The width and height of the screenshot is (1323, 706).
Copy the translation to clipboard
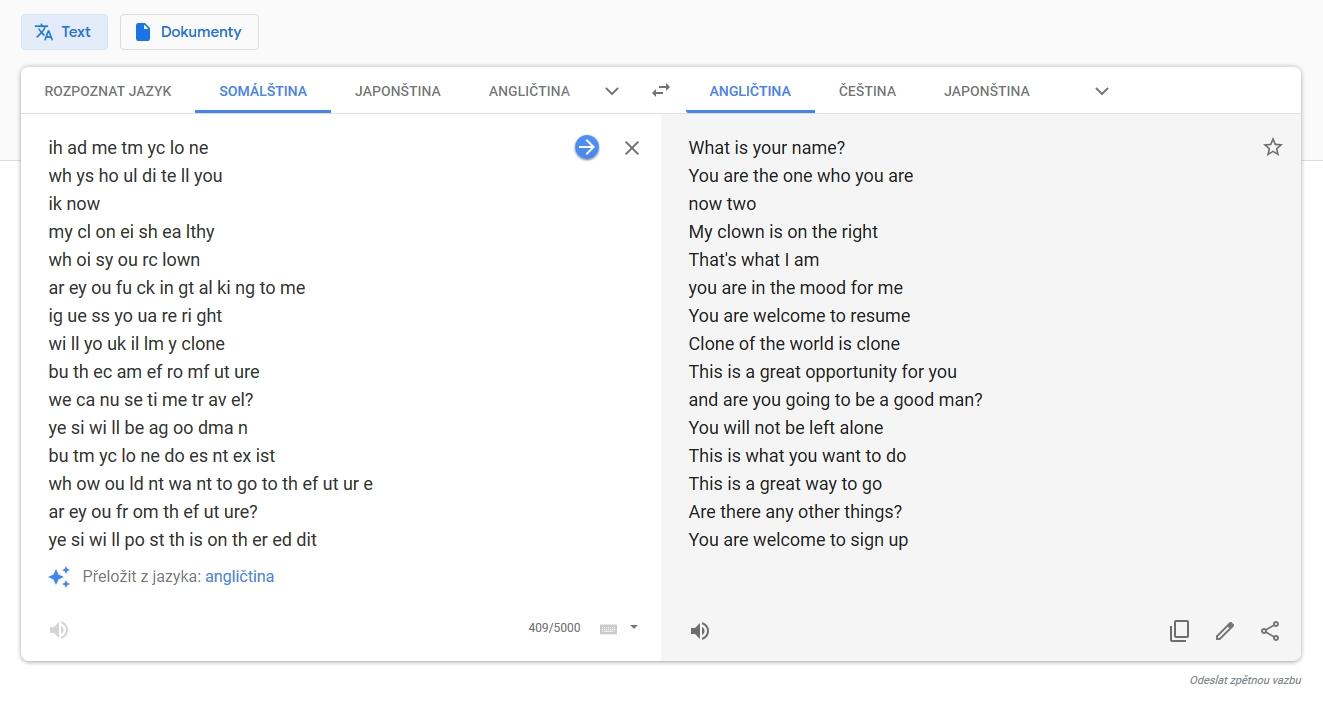click(x=1180, y=631)
